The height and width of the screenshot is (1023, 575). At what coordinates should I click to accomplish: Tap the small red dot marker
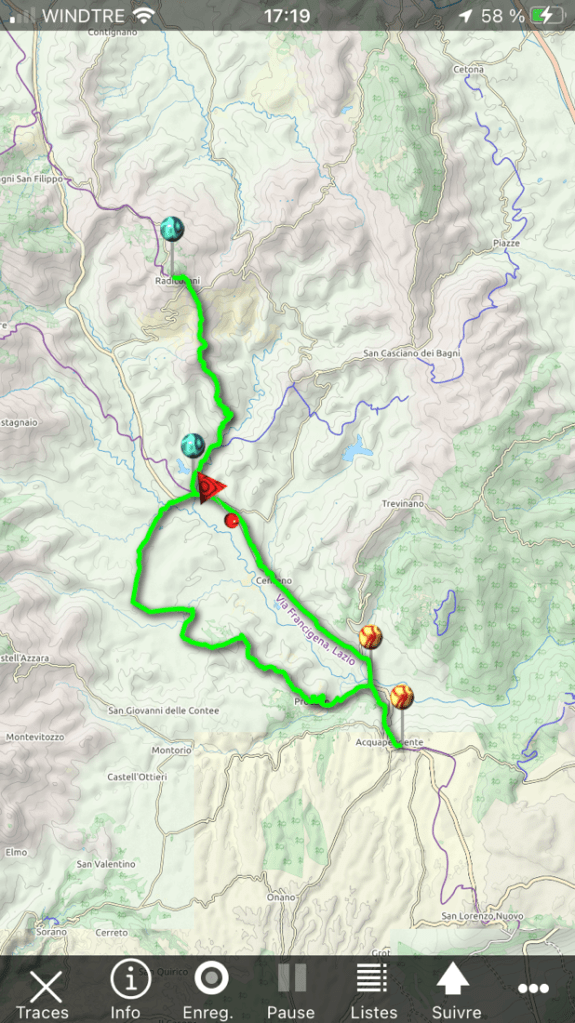coord(231,520)
